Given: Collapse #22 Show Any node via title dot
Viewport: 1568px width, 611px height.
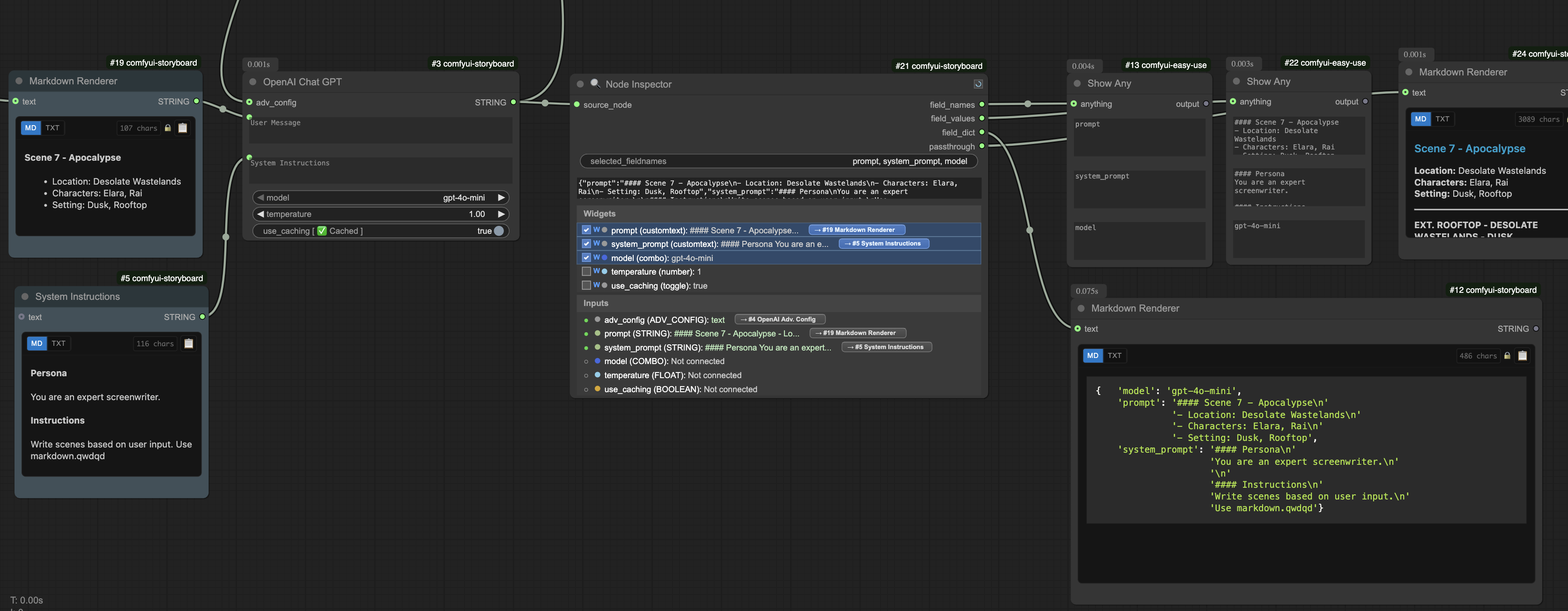Looking at the screenshot, I should click(1236, 82).
